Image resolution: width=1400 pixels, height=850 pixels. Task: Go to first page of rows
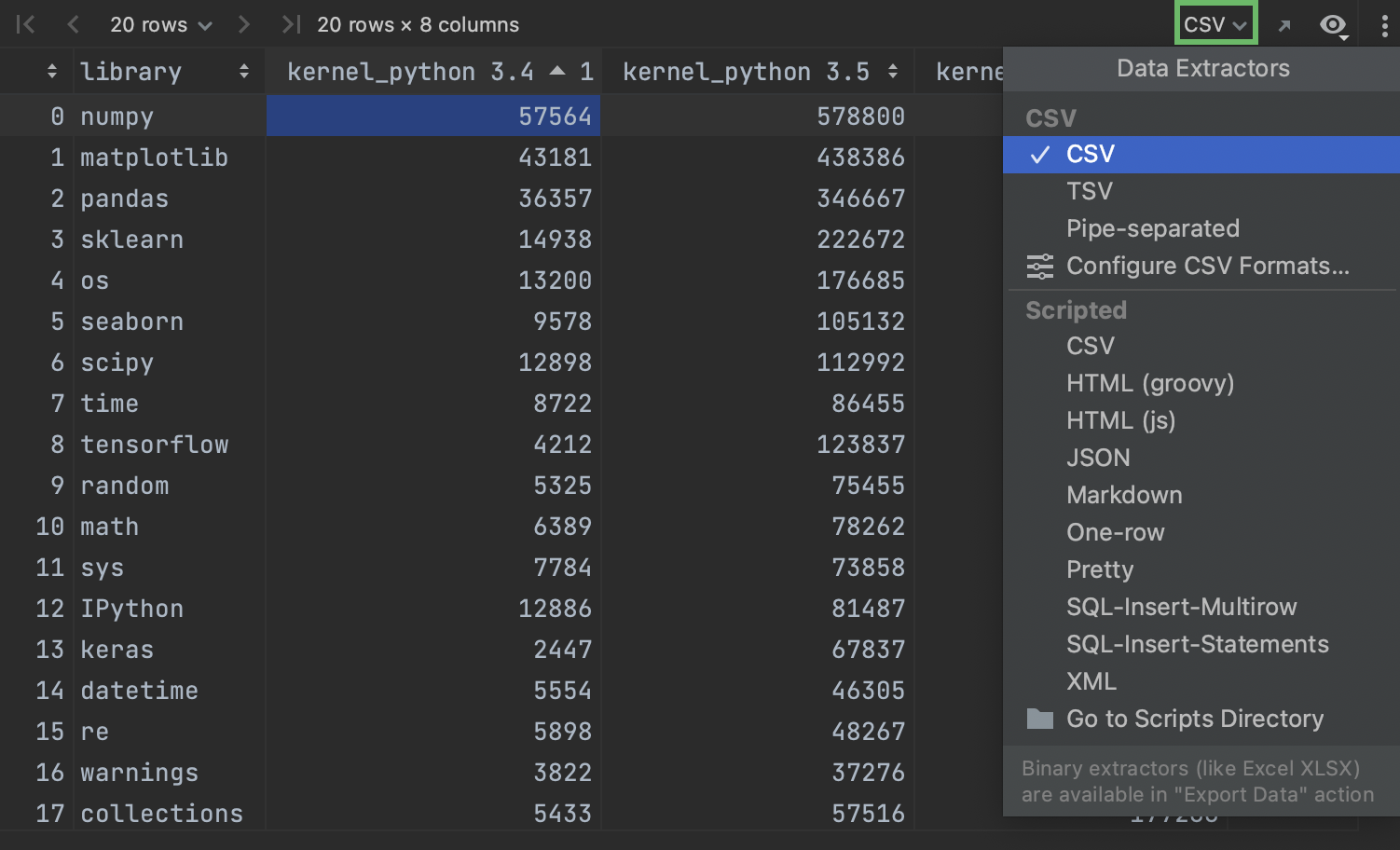tap(26, 24)
